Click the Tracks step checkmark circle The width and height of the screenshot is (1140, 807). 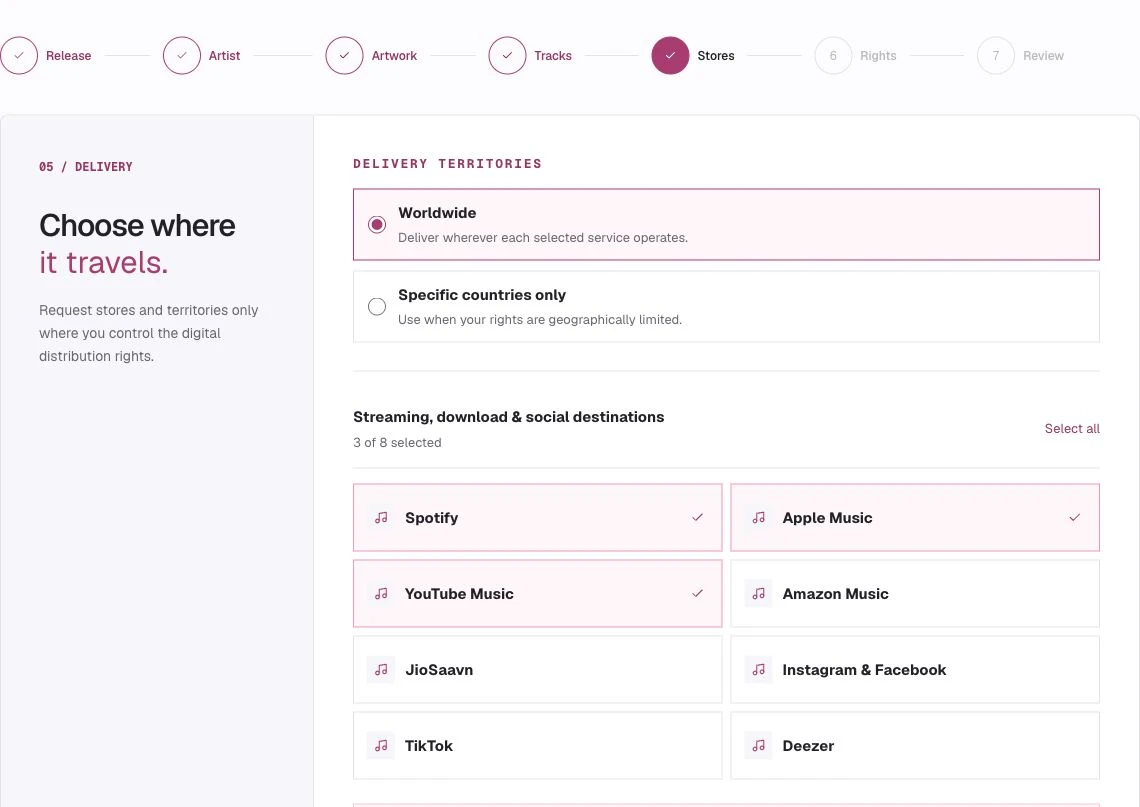tap(507, 55)
